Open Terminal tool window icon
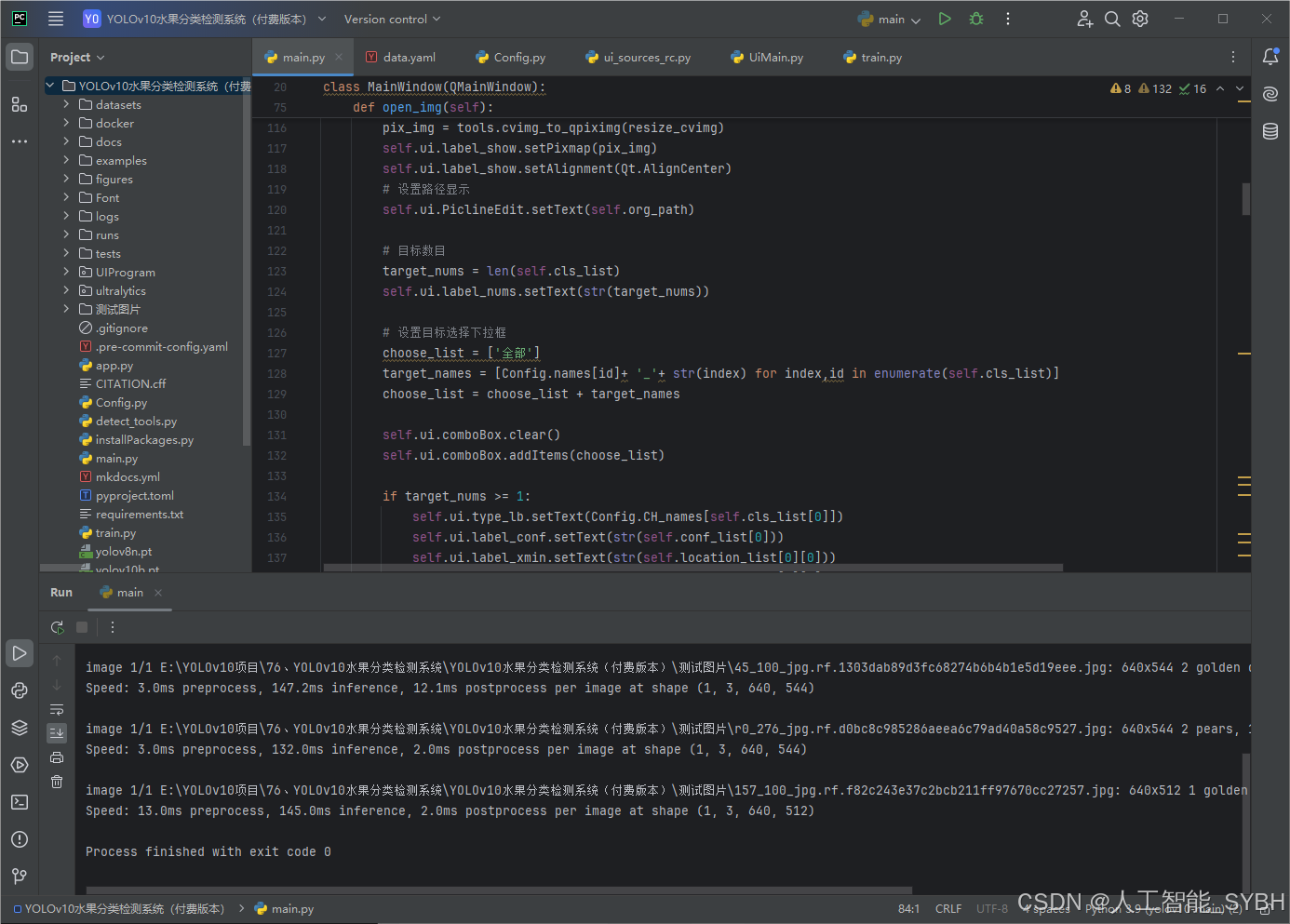 [x=20, y=802]
